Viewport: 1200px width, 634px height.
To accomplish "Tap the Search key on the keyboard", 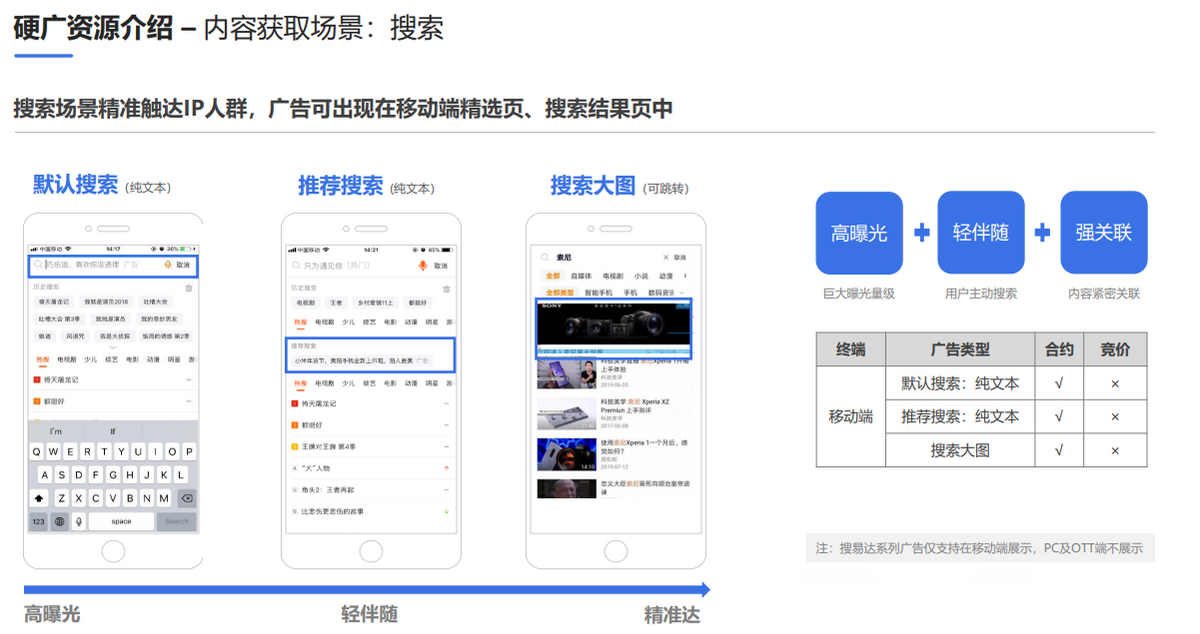I will point(176,521).
